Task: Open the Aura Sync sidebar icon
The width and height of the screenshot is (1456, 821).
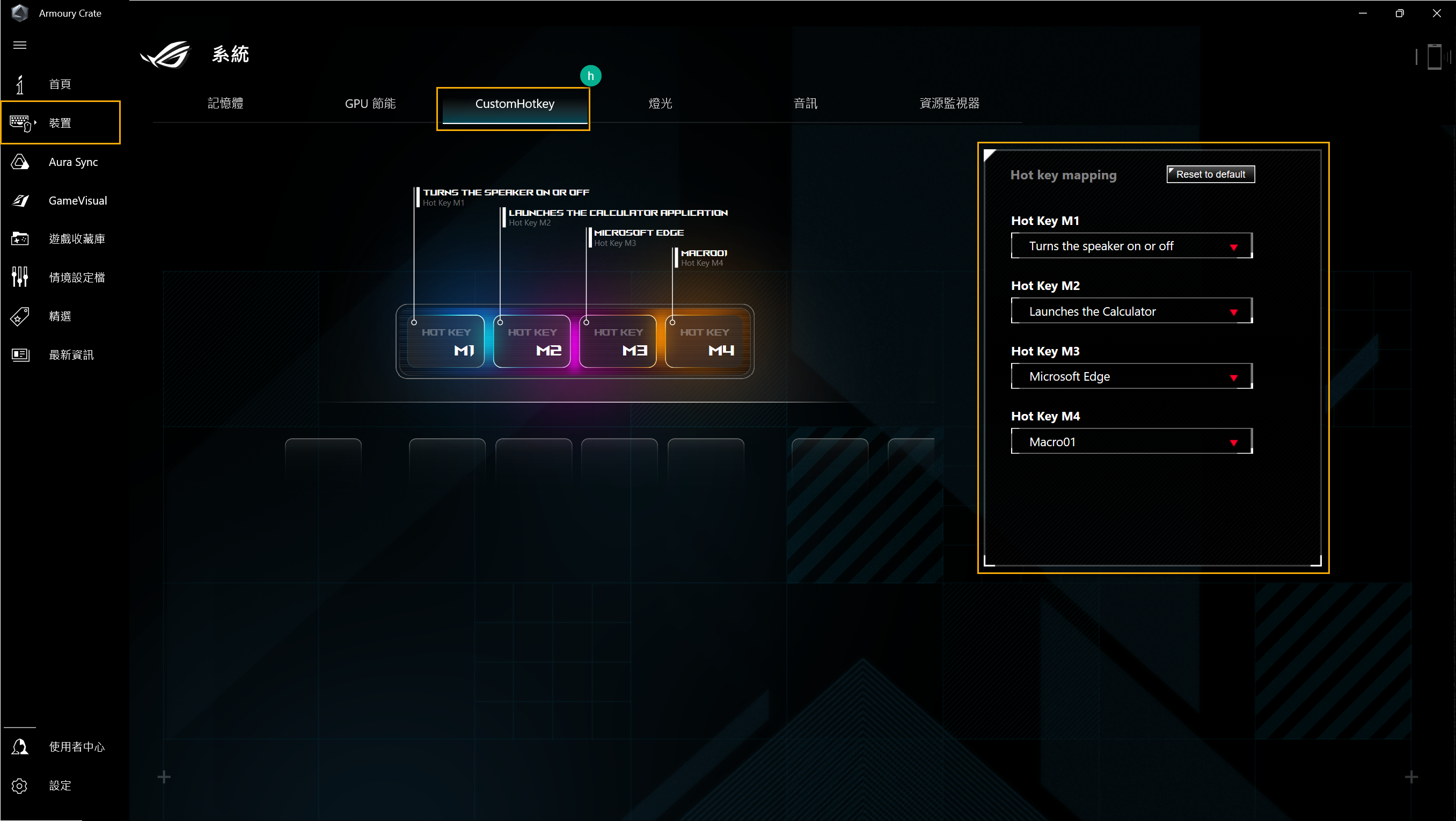Action: (x=20, y=162)
